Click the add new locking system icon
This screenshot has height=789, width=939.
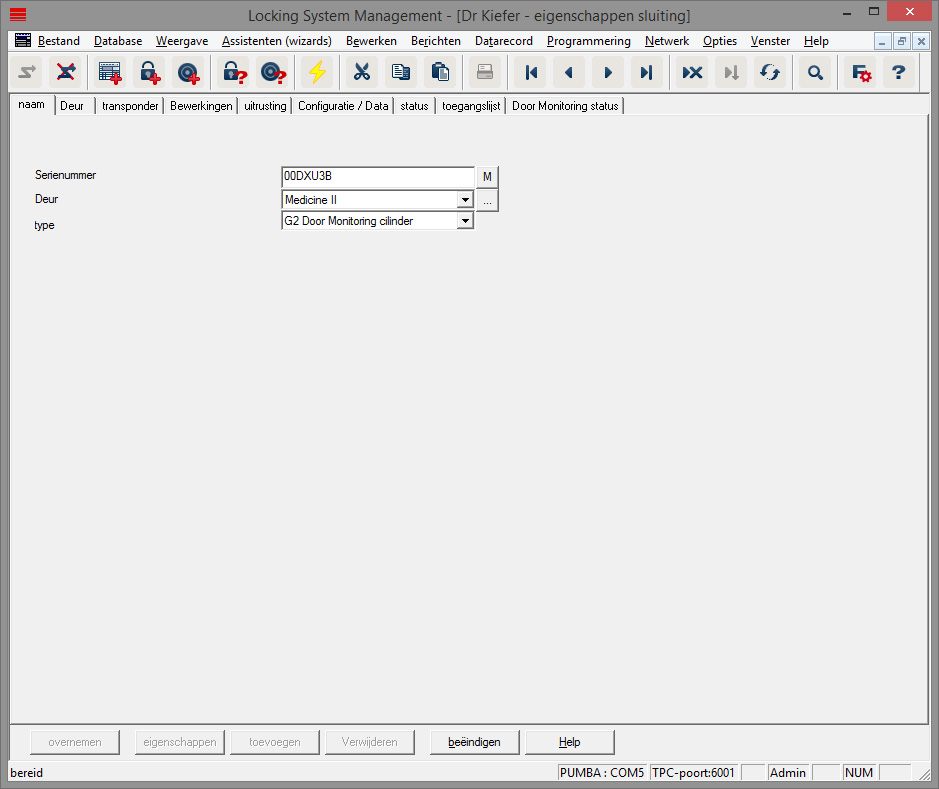point(109,72)
